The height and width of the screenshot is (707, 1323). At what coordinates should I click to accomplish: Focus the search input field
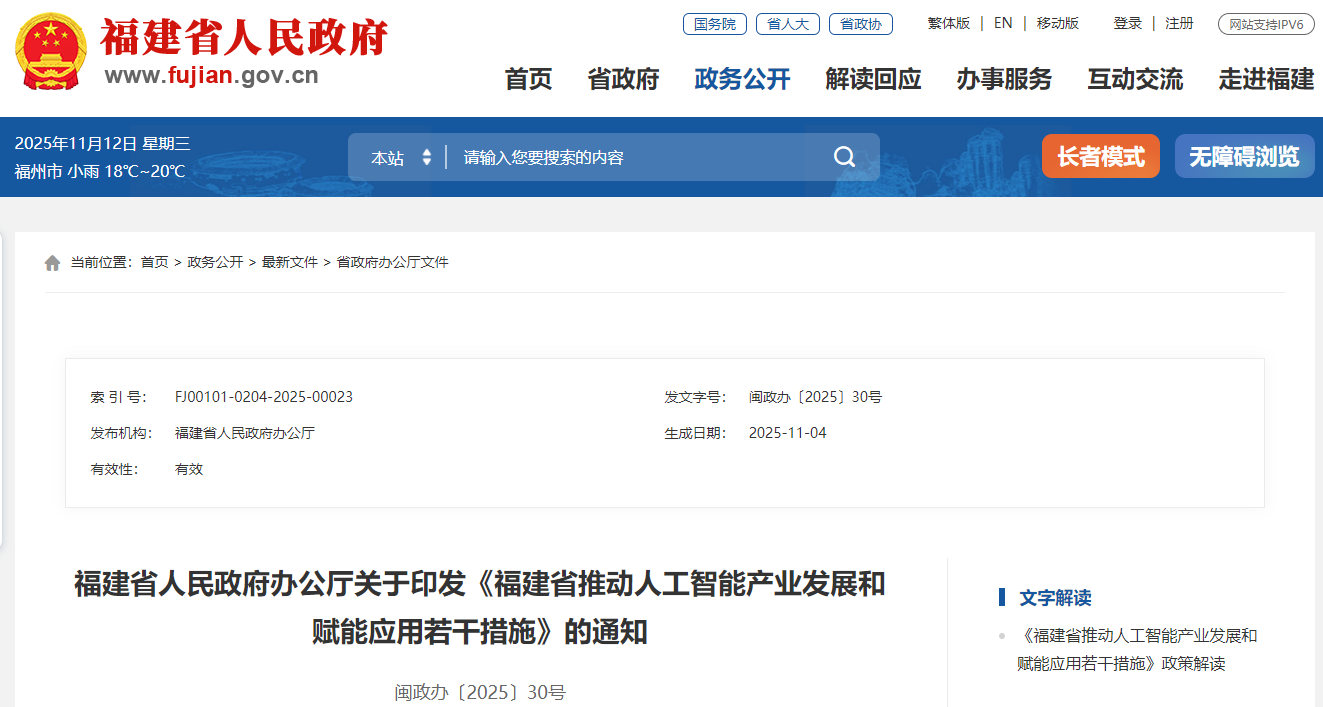pos(630,158)
